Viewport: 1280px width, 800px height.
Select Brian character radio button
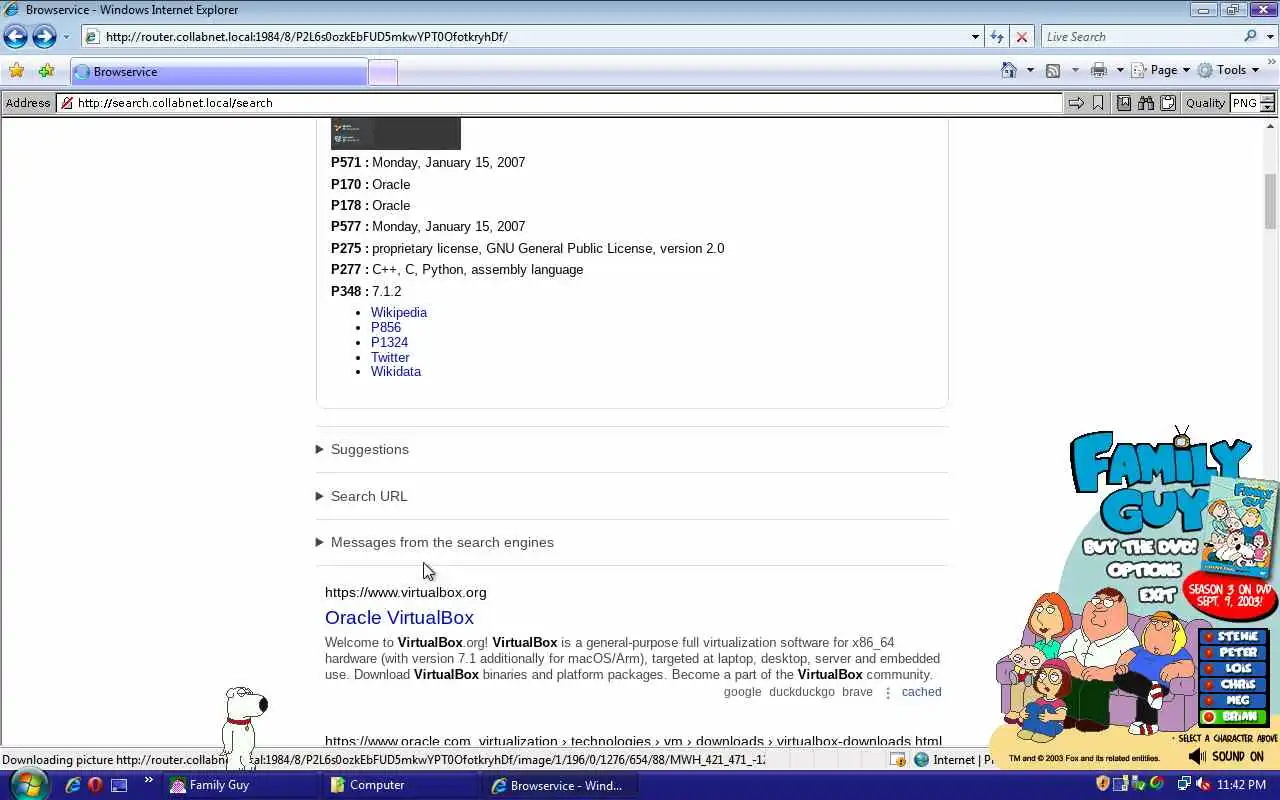(1208, 716)
